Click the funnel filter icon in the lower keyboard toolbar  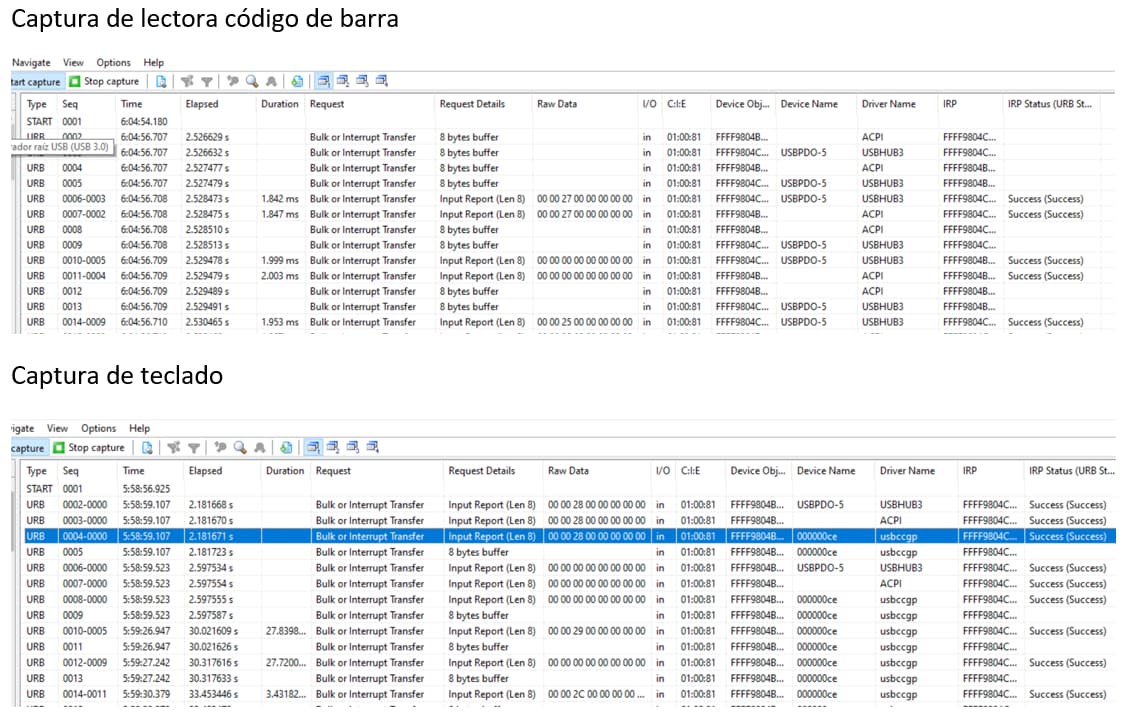coord(194,448)
